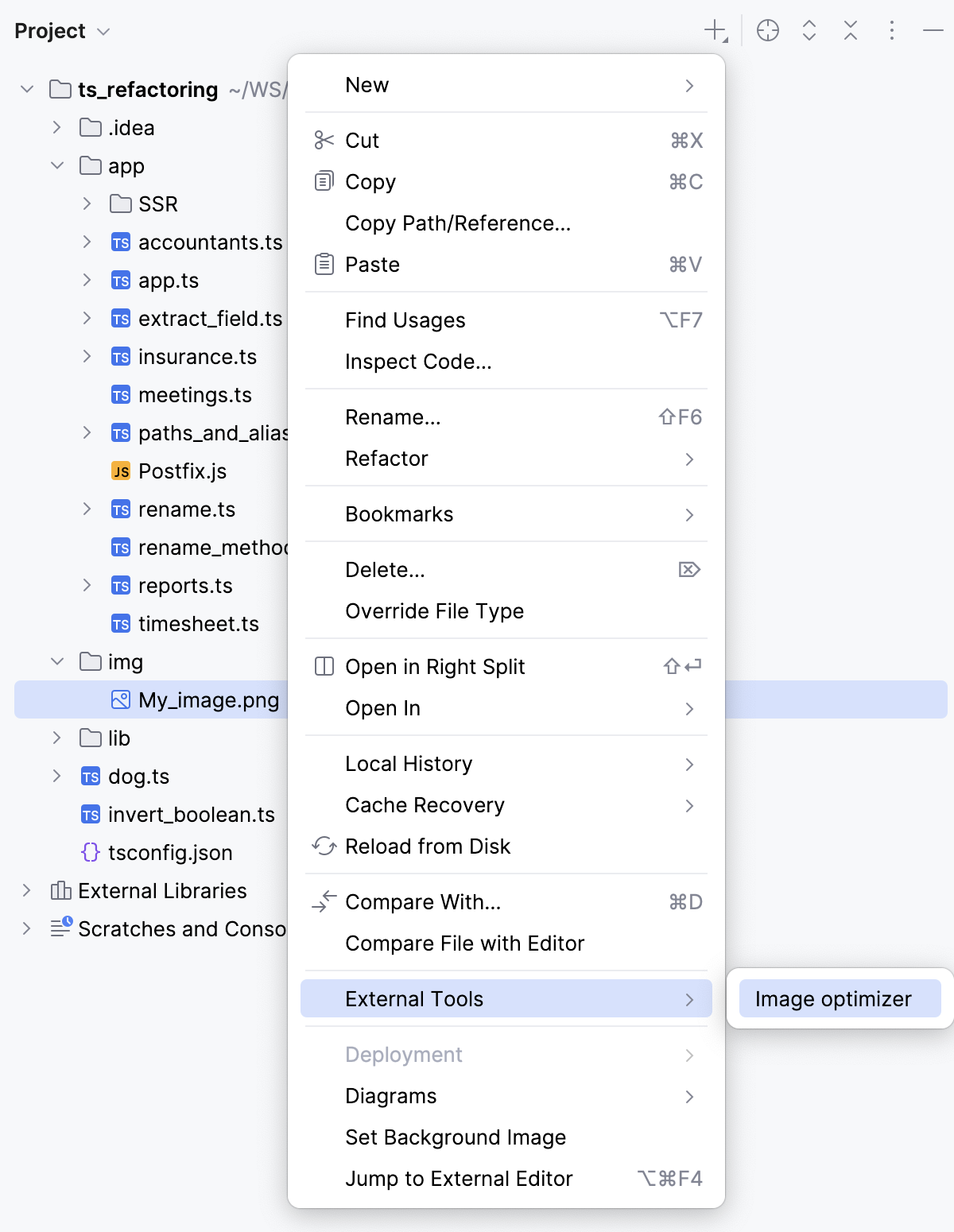Click the Reload from Disk refresh icon

pyautogui.click(x=323, y=846)
